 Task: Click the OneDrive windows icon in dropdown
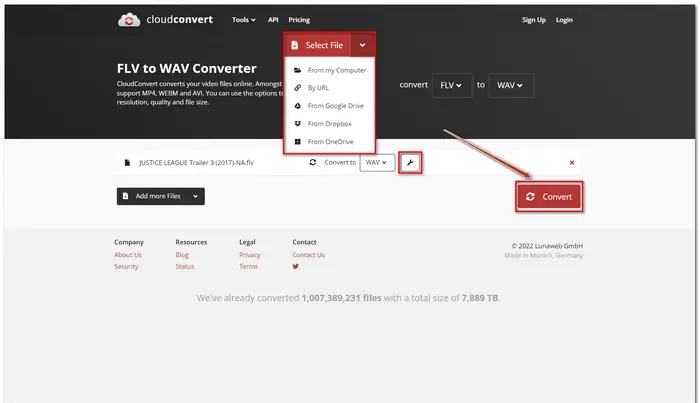tap(297, 141)
